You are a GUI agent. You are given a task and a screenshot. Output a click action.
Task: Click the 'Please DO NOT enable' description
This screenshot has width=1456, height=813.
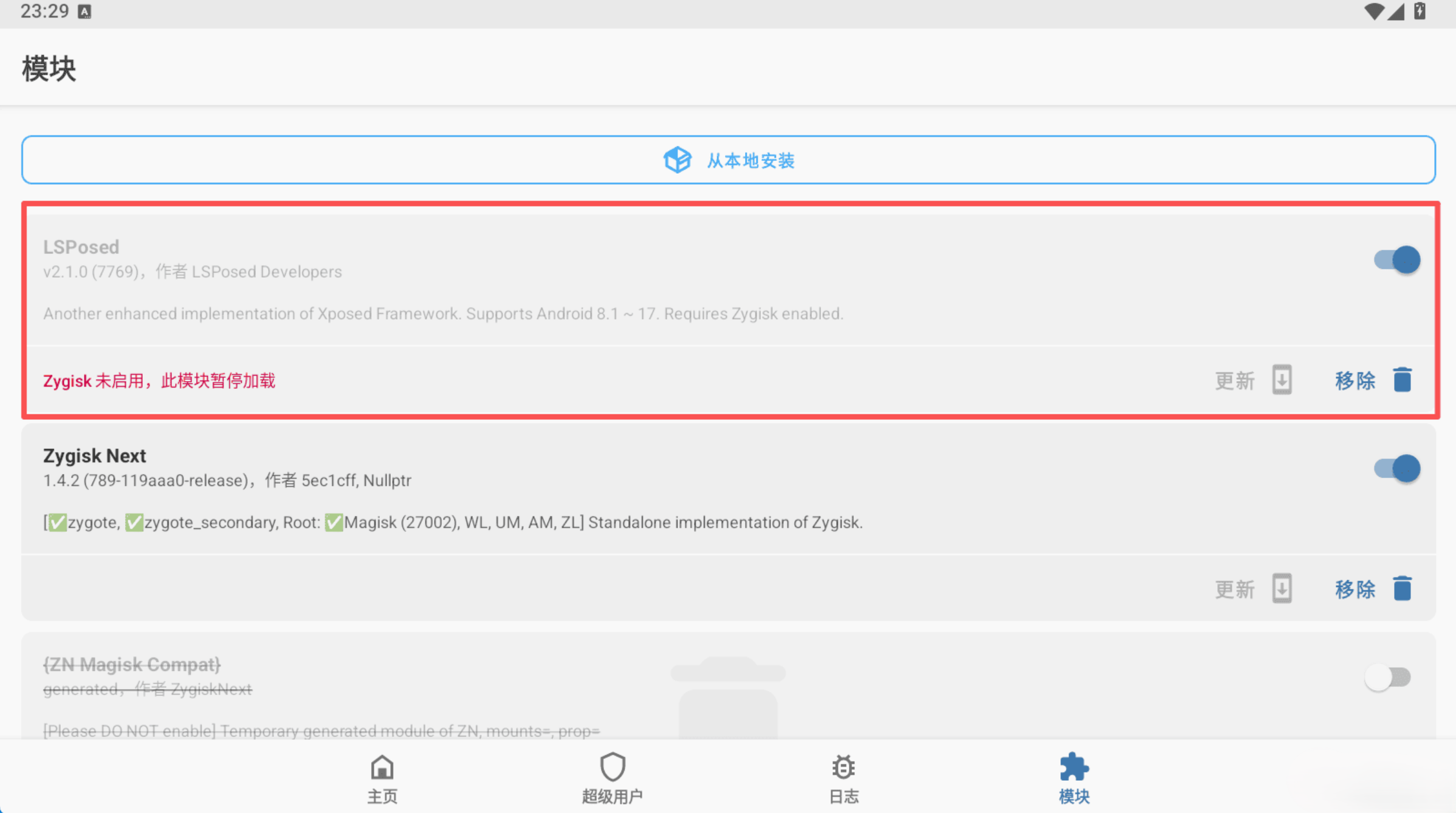click(x=321, y=731)
